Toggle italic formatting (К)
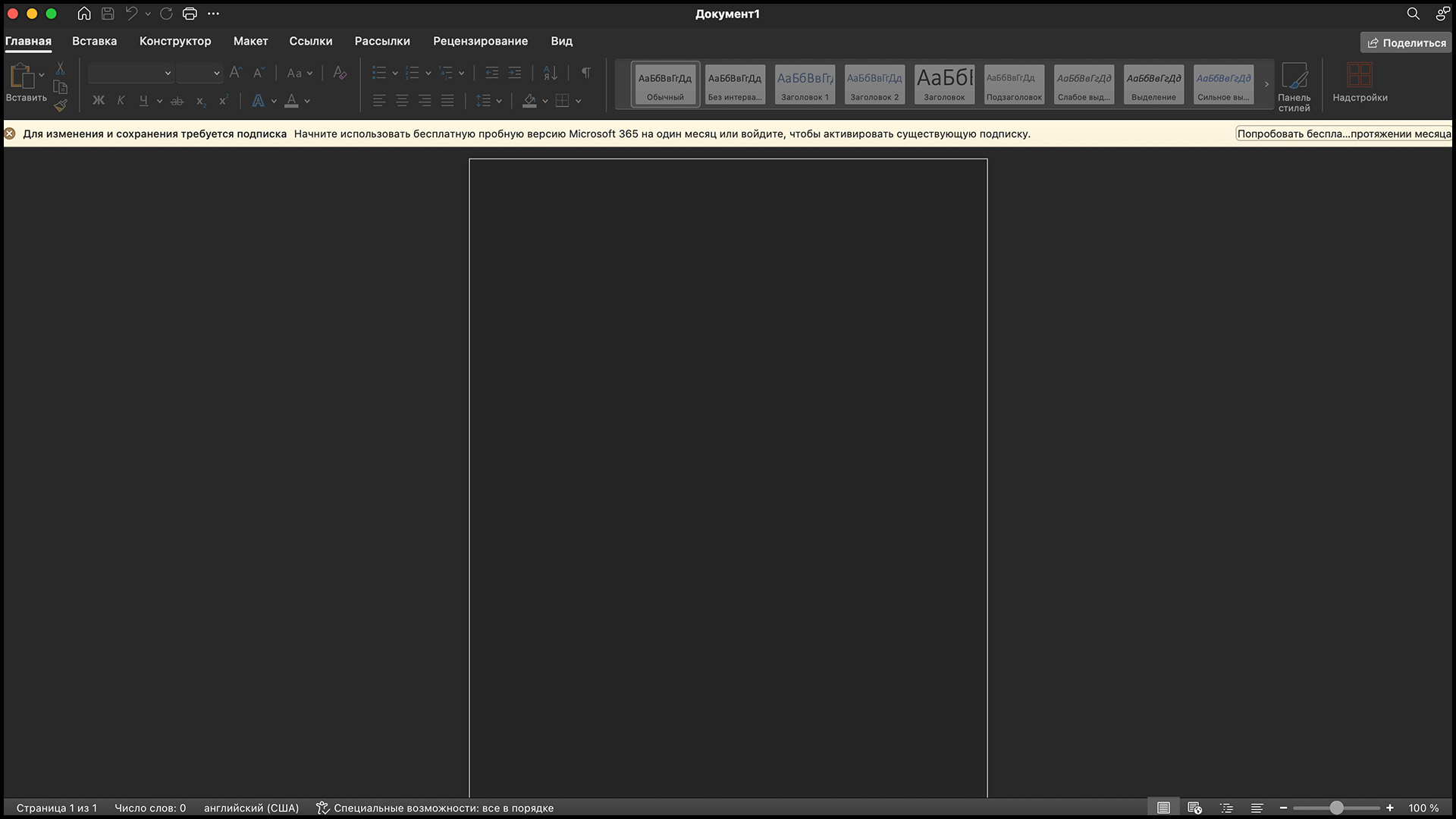 121,101
